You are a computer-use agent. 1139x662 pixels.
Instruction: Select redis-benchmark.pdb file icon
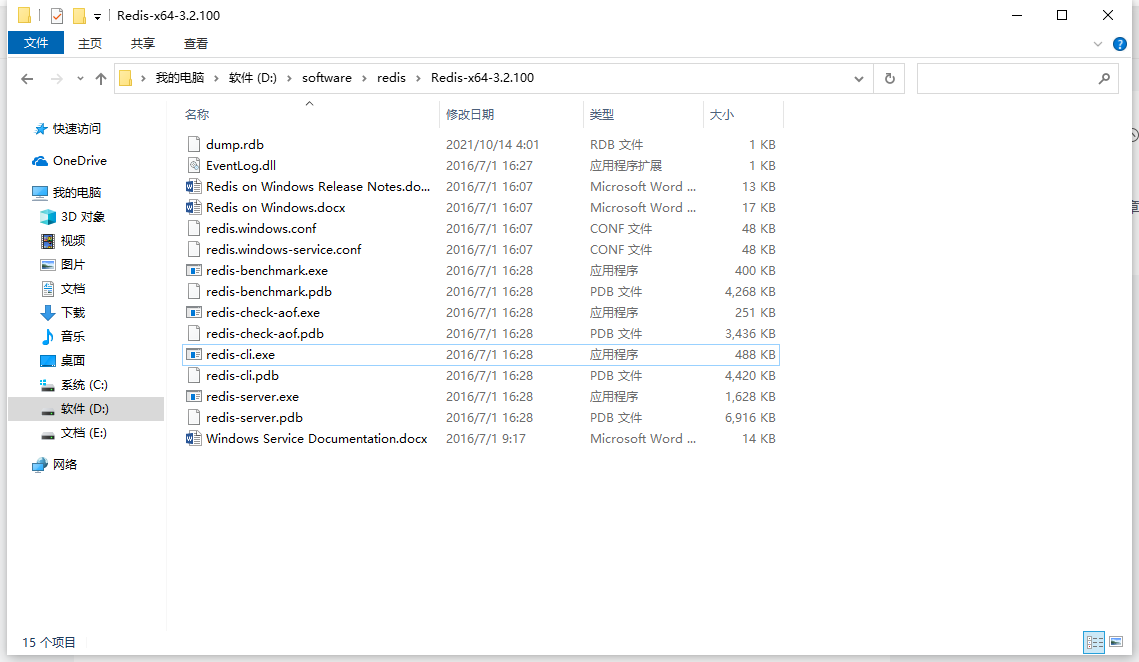(x=193, y=291)
